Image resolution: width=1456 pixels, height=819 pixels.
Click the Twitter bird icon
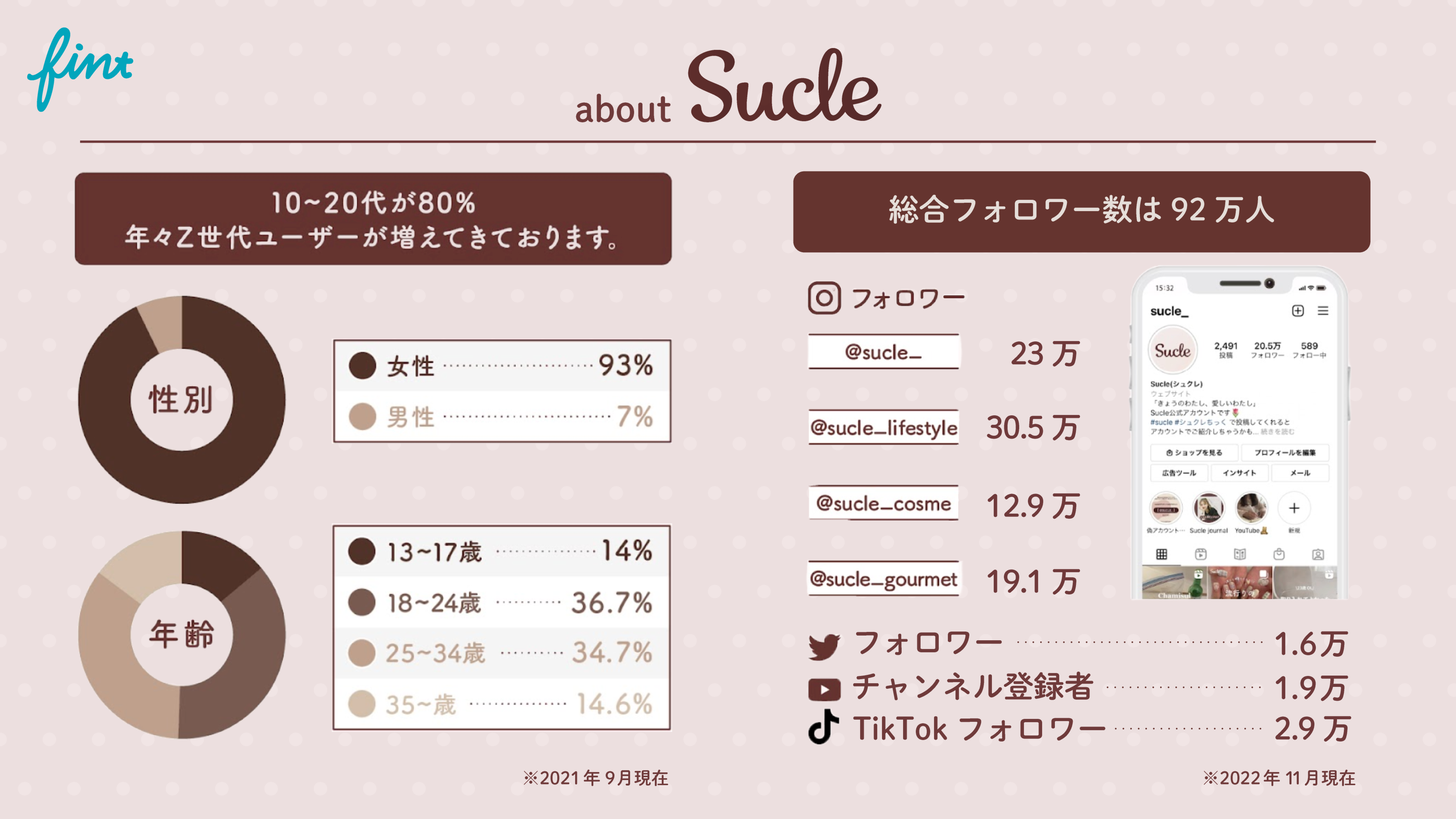pyautogui.click(x=824, y=646)
